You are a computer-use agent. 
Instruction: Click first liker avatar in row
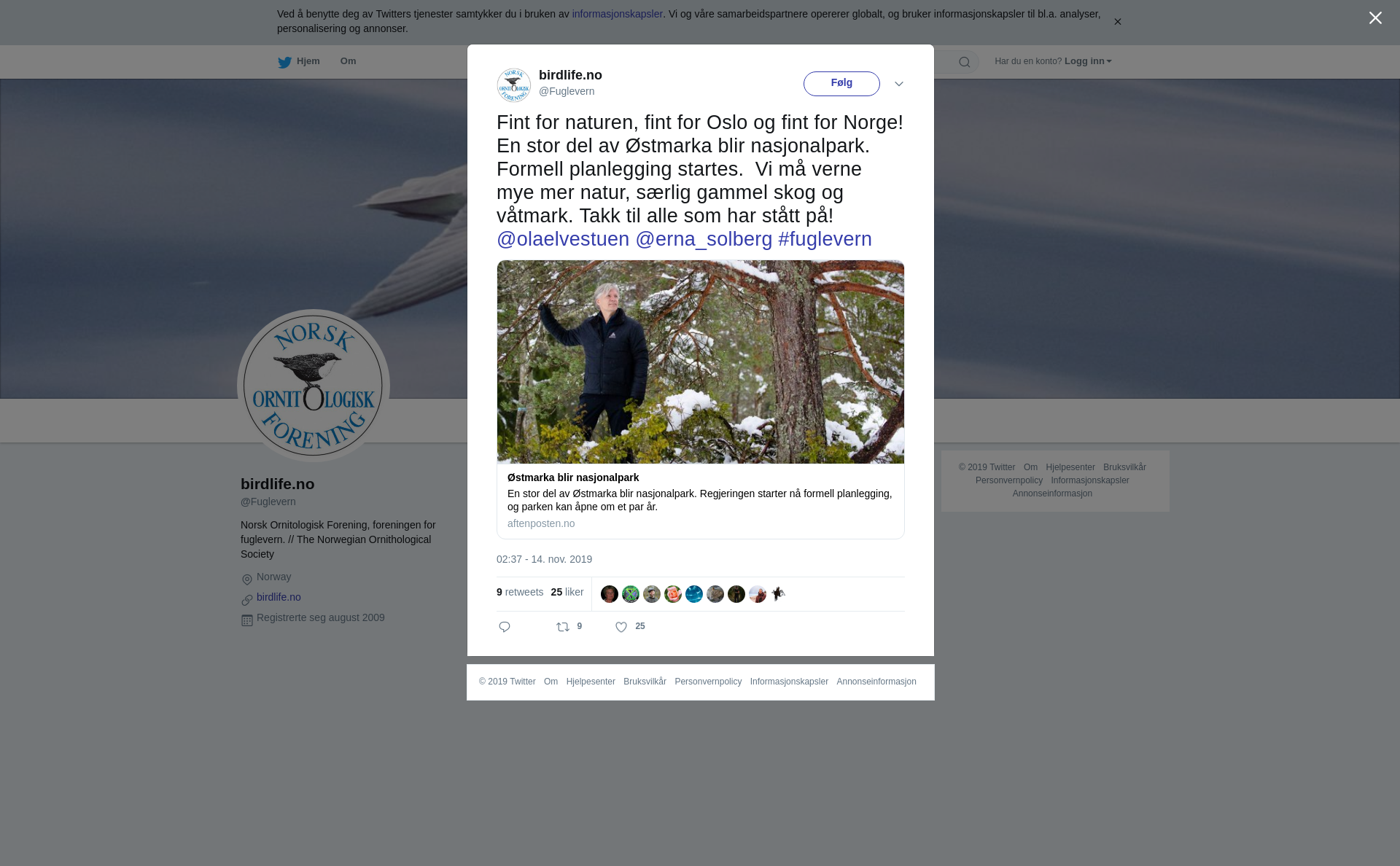point(610,594)
